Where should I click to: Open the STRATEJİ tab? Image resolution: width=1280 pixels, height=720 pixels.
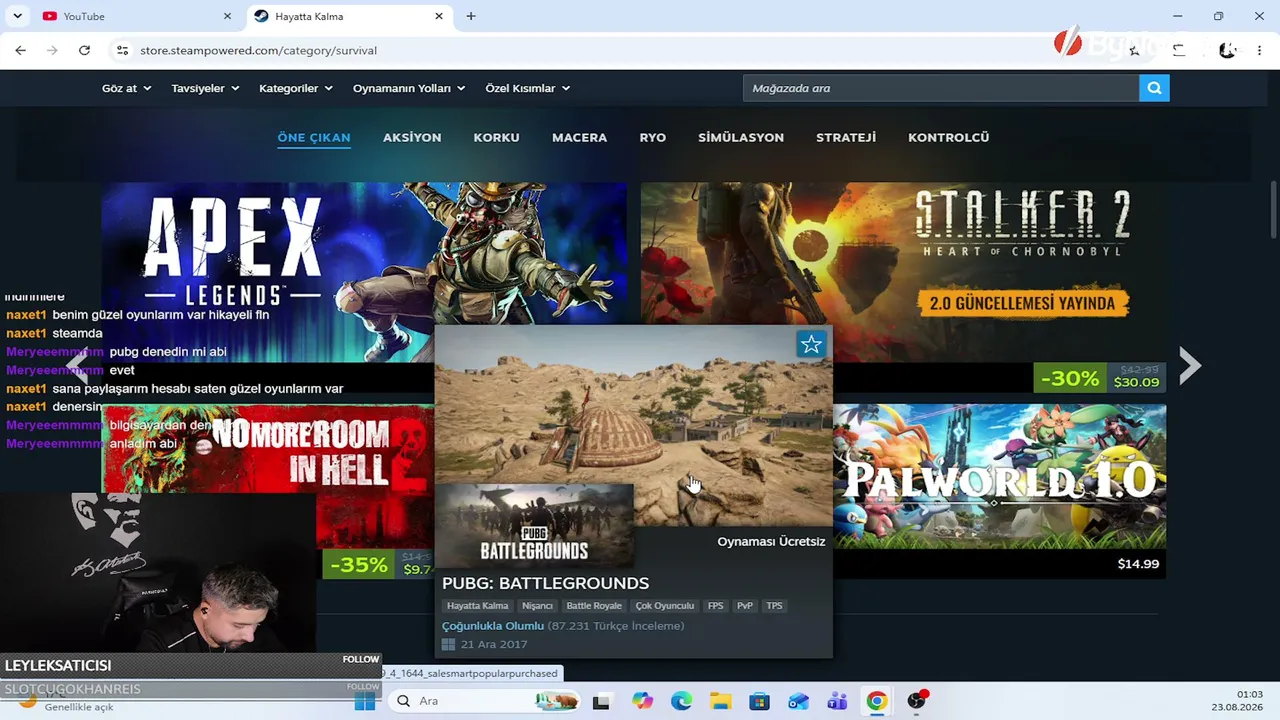(x=846, y=137)
